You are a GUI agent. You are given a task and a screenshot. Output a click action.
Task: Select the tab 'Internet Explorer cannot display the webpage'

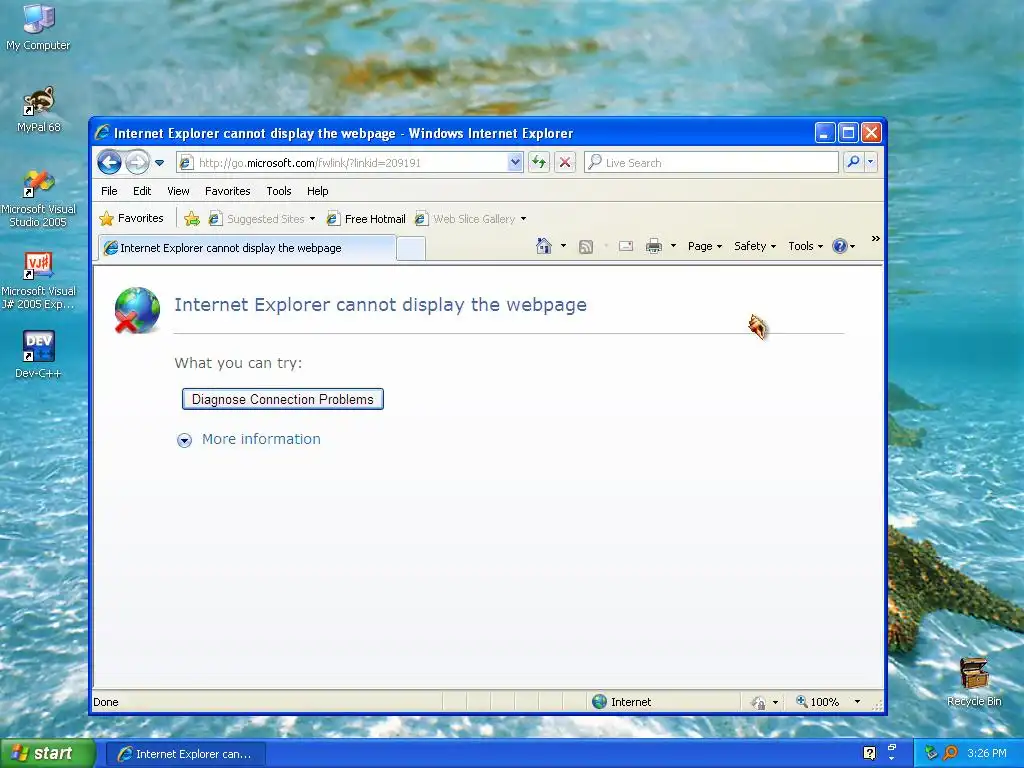[247, 248]
